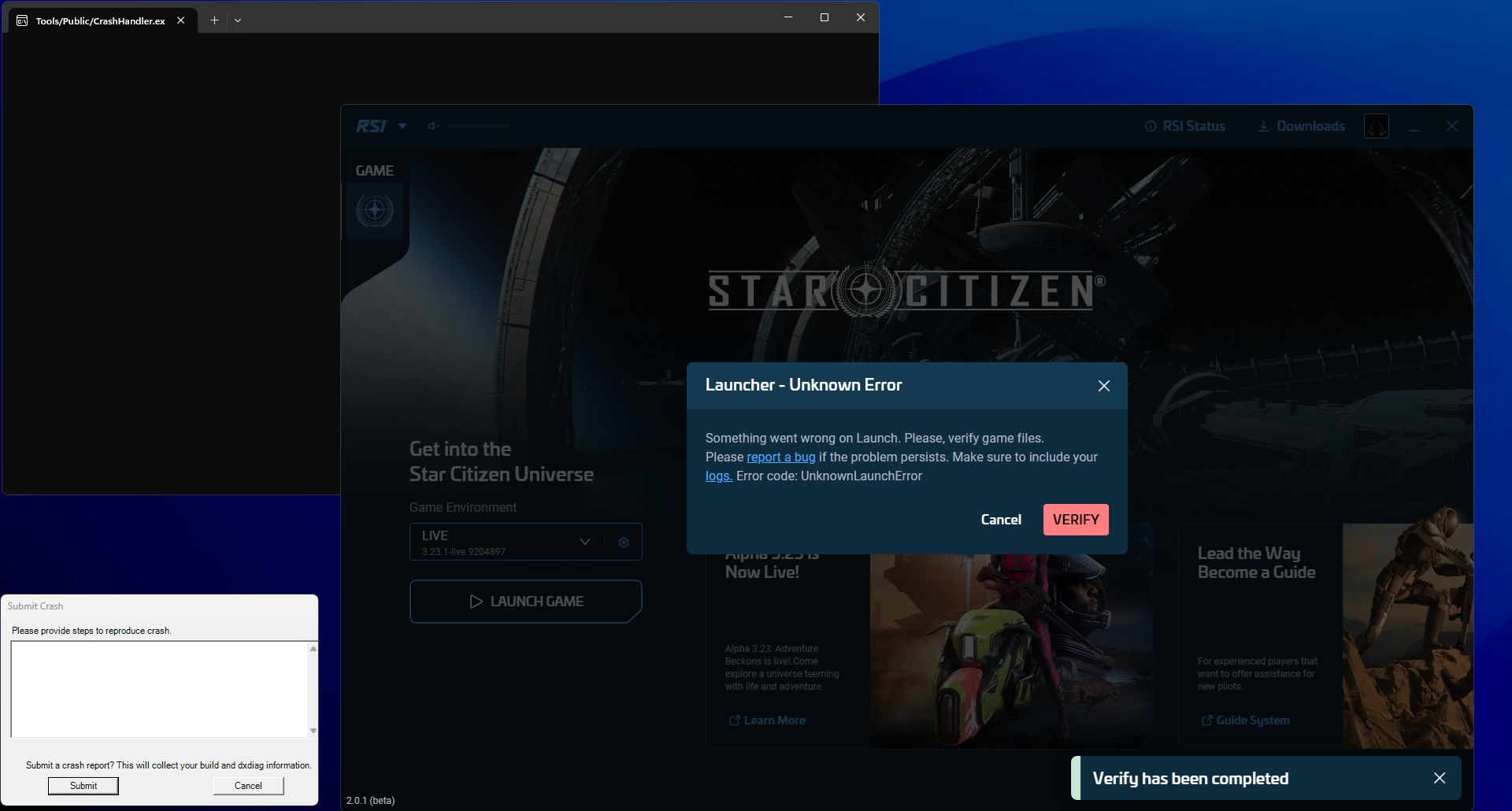Close the CrashHandler terminal tab
Image resolution: width=1512 pixels, height=811 pixels.
point(181,20)
